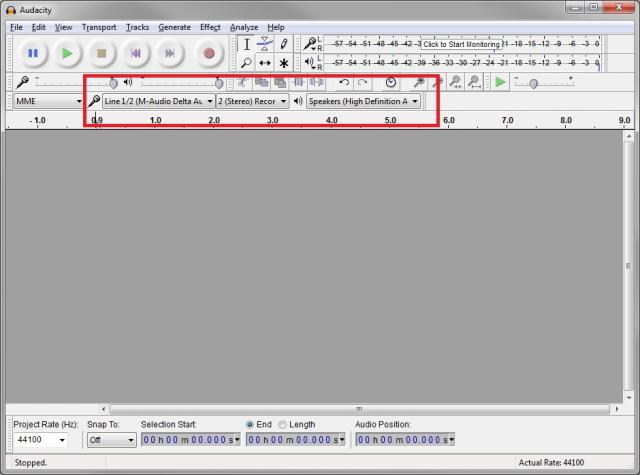Click the 3.0 mark on the timeline ruler
This screenshot has width=640, height=475.
coord(273,120)
